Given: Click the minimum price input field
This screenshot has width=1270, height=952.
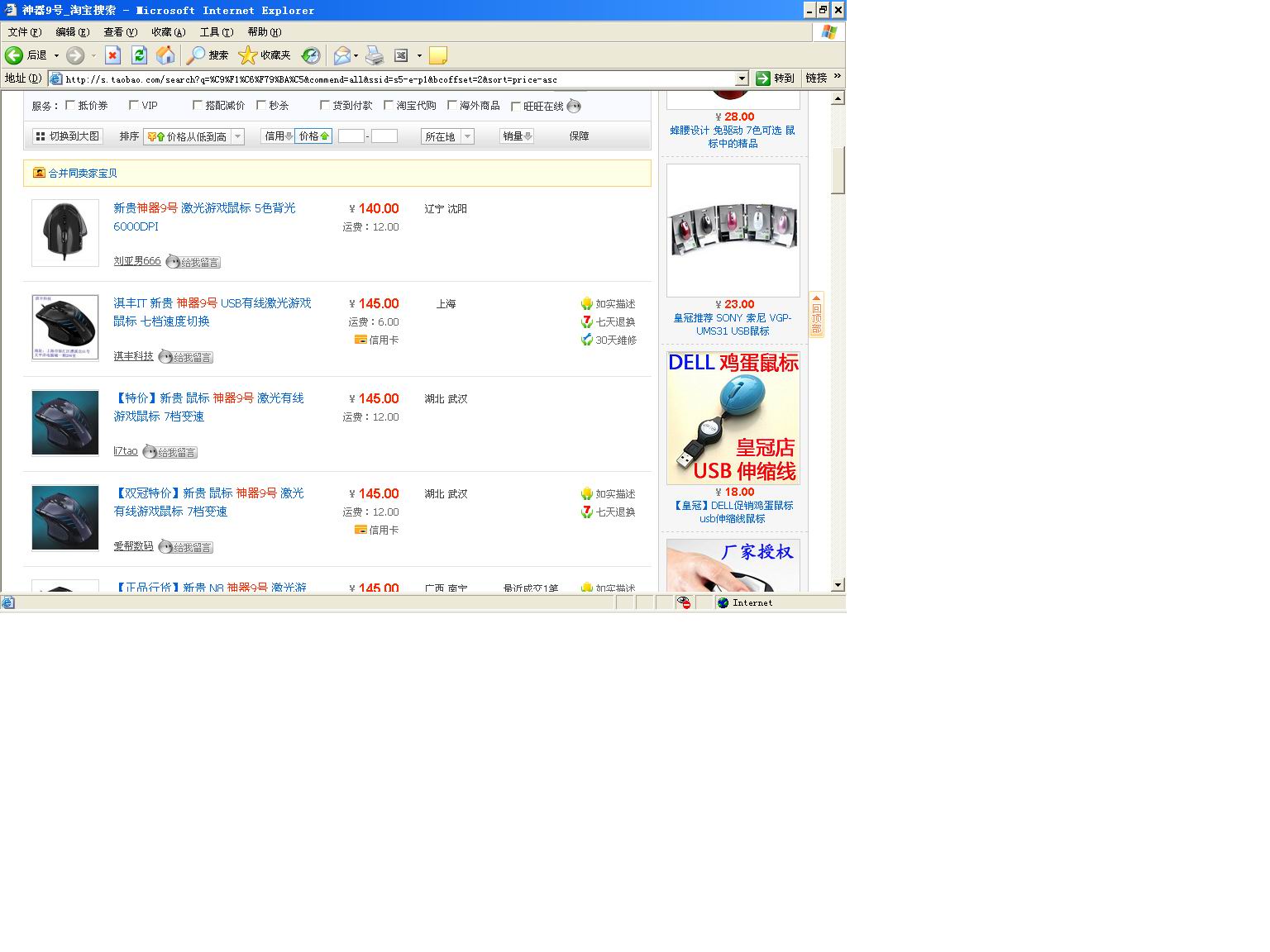Looking at the screenshot, I should point(351,136).
